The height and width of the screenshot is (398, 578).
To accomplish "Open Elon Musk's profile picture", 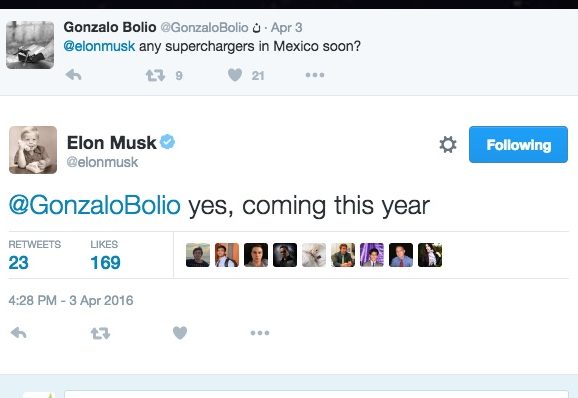I will pyautogui.click(x=33, y=150).
